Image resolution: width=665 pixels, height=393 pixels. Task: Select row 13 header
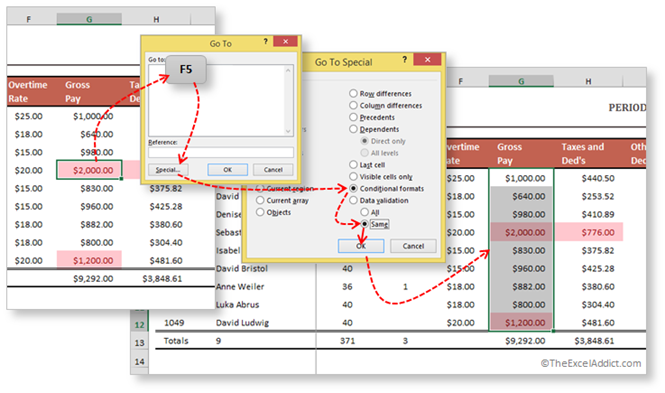139,343
